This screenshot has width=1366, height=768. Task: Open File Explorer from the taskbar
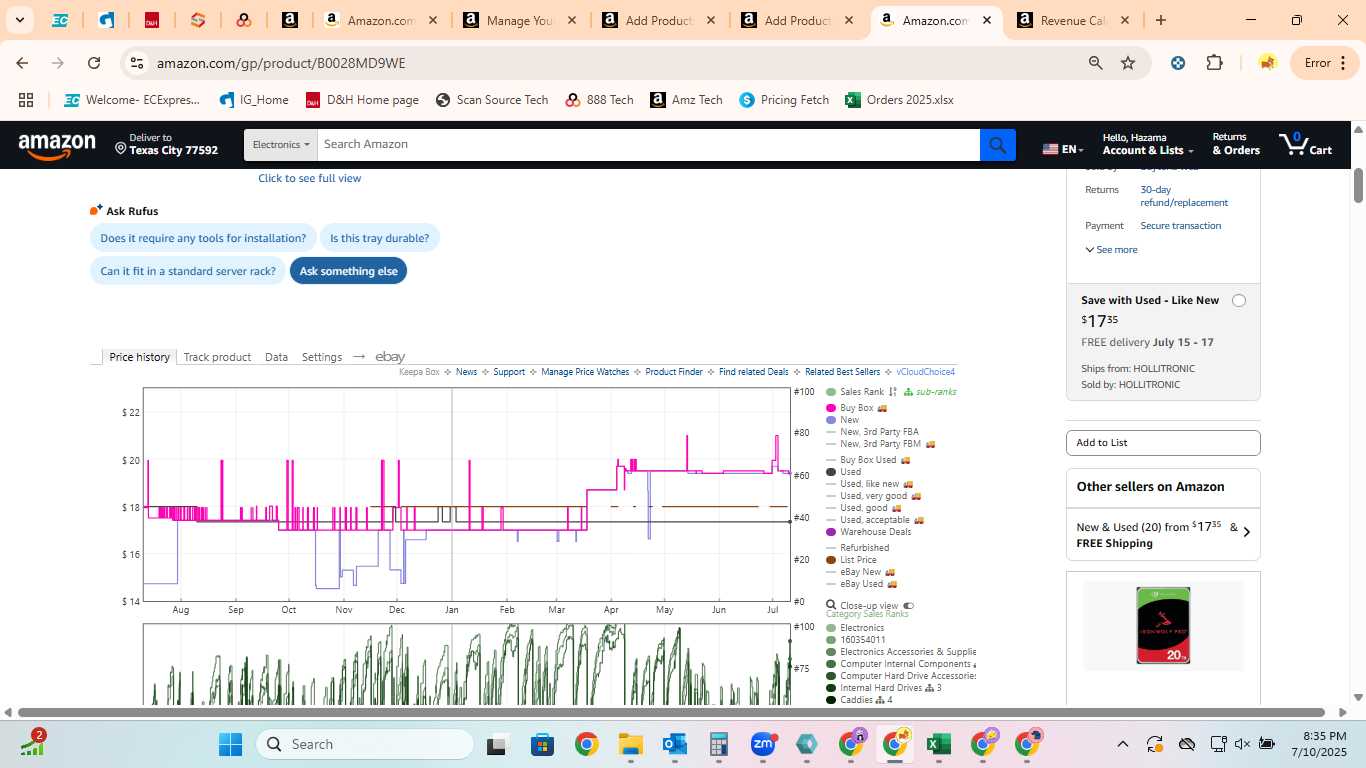click(x=630, y=744)
